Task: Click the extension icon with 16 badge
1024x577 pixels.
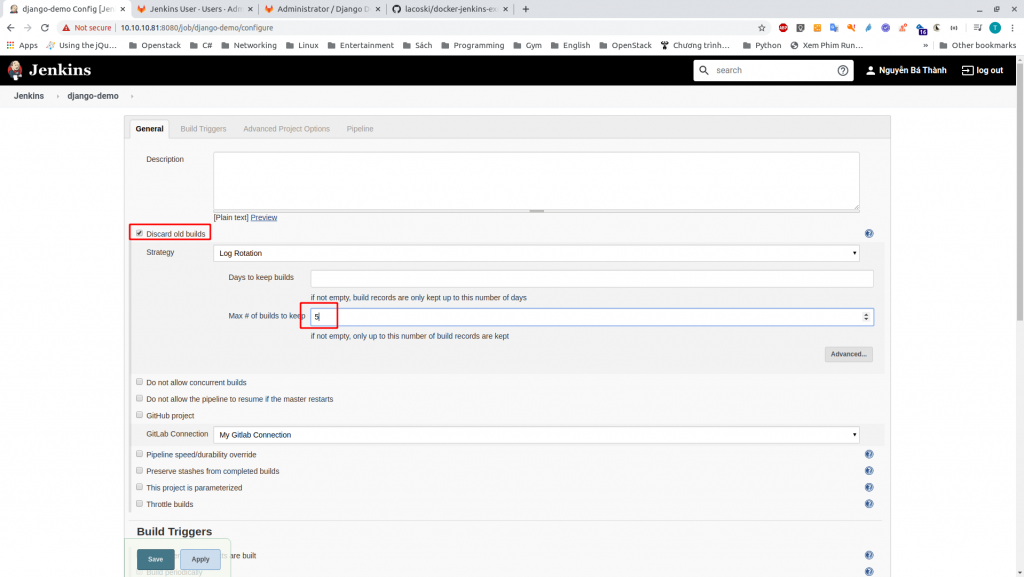Action: point(921,29)
